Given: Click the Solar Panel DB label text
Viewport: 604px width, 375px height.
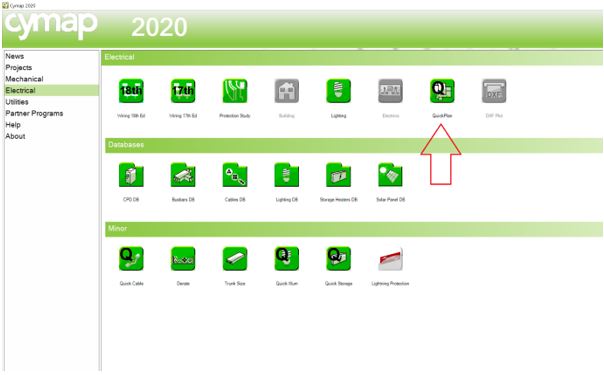Looking at the screenshot, I should (x=391, y=199).
